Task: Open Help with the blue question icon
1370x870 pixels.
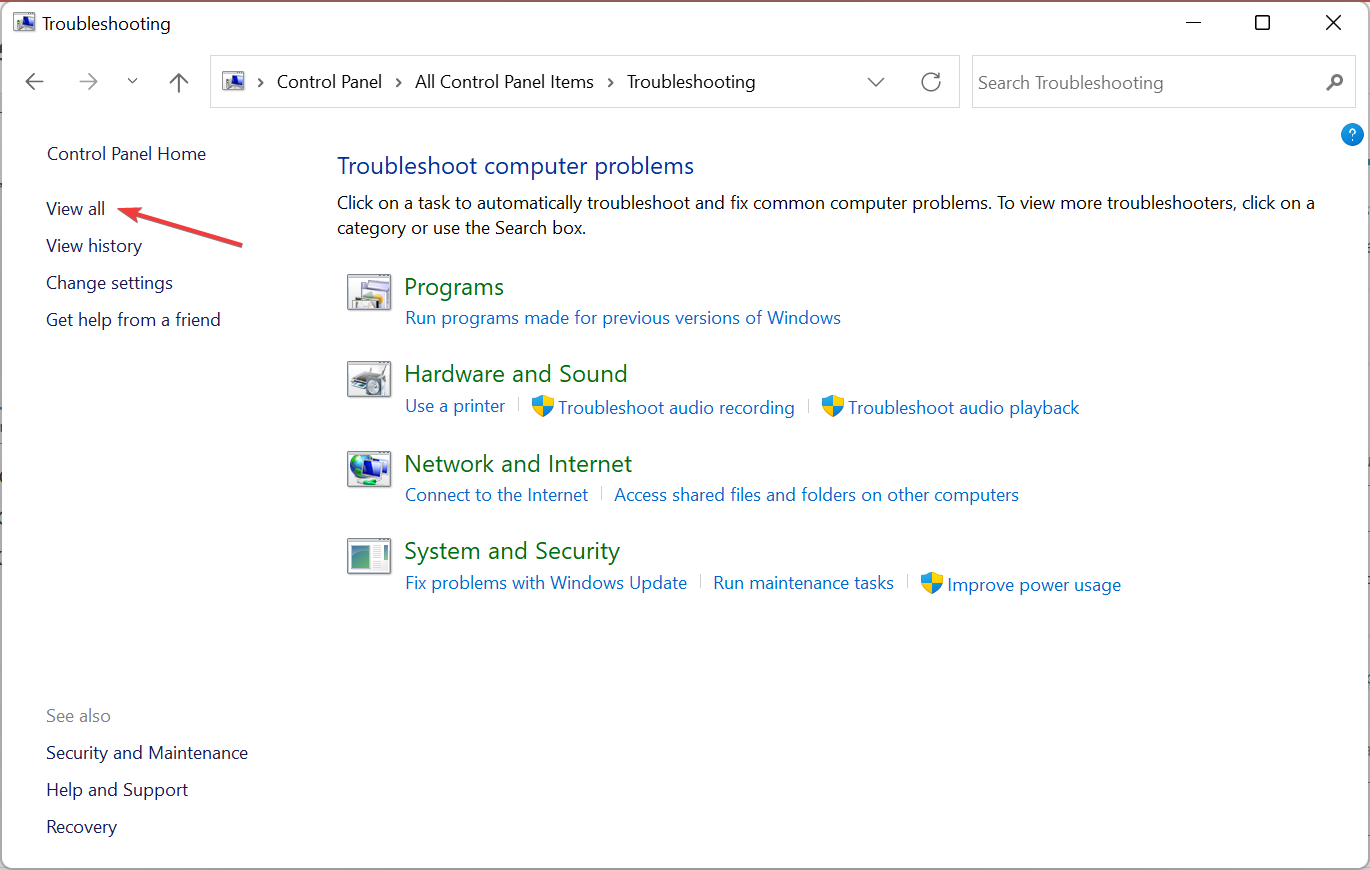Action: click(1352, 135)
